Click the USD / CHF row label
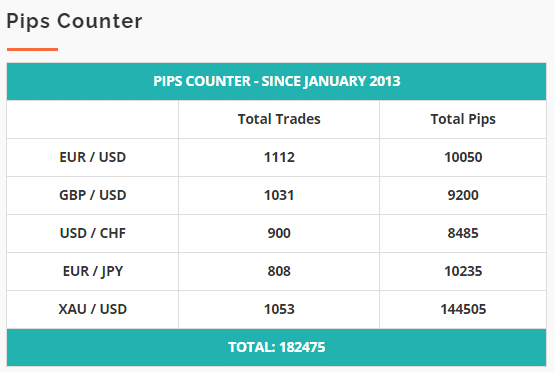This screenshot has height=372, width=555. point(92,233)
